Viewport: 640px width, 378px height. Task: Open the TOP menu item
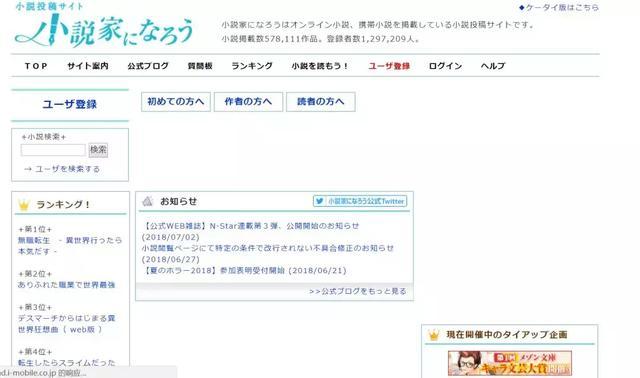point(36,66)
